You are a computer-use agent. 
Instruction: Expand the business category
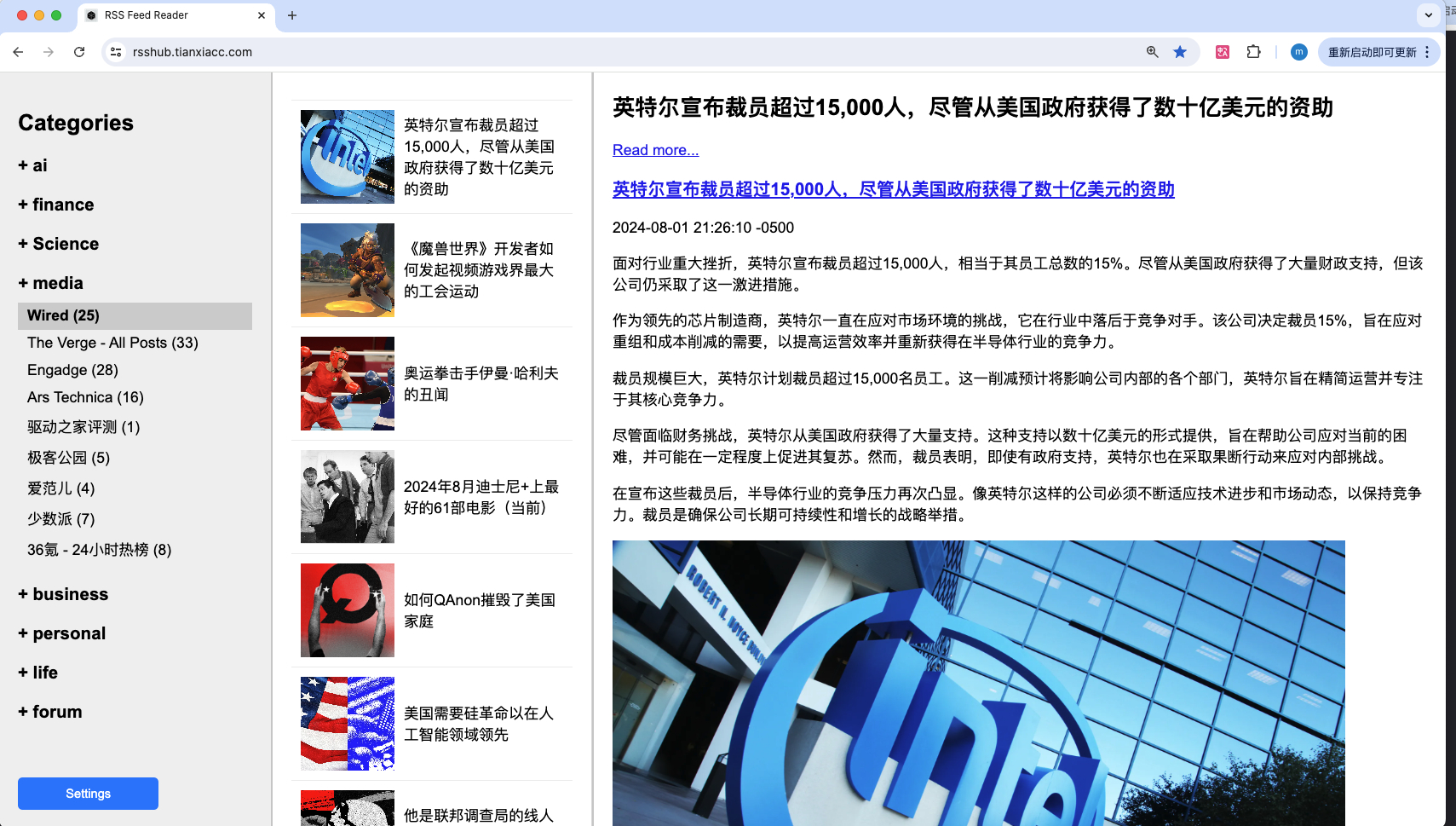pyautogui.click(x=63, y=594)
